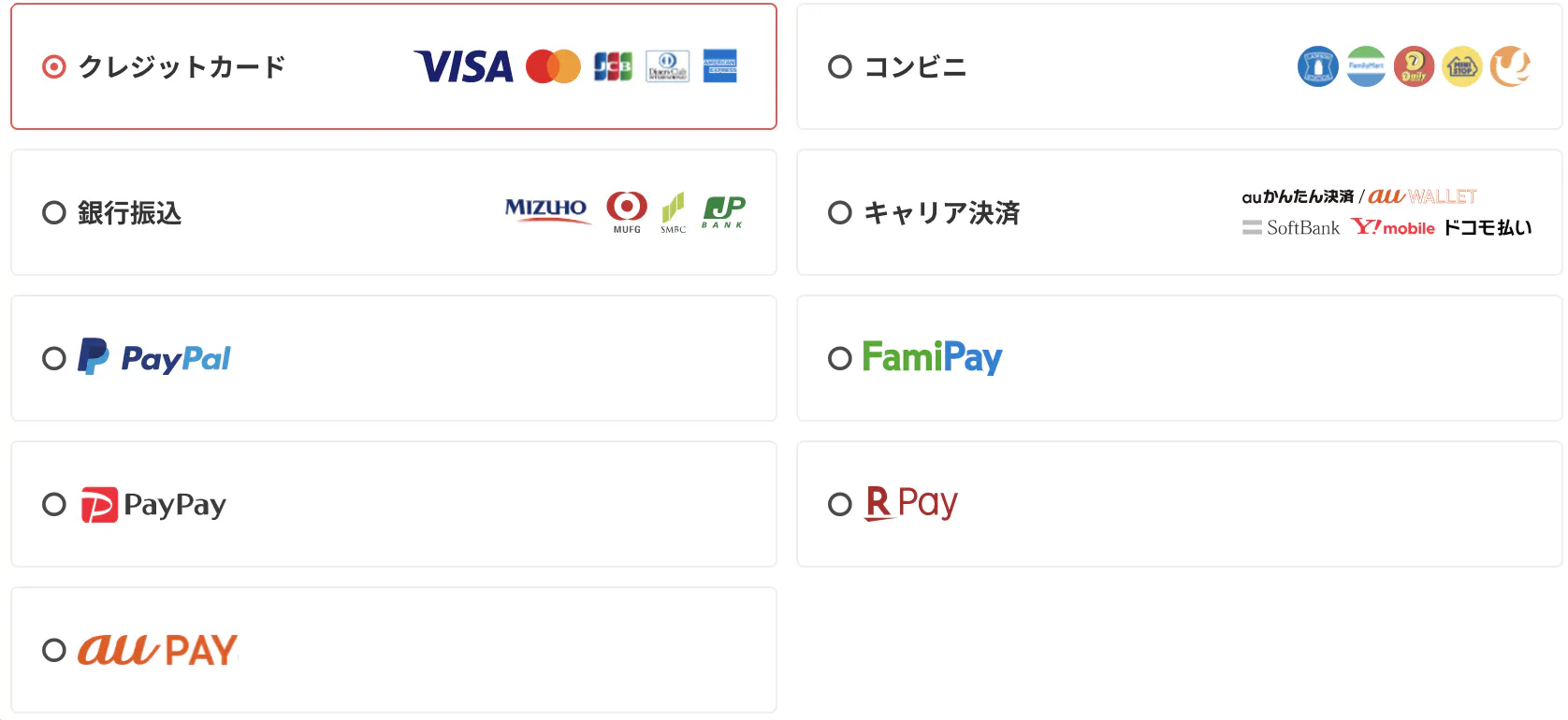The width and height of the screenshot is (1568, 720).
Task: Click the Mastercard logo
Action: 553,66
